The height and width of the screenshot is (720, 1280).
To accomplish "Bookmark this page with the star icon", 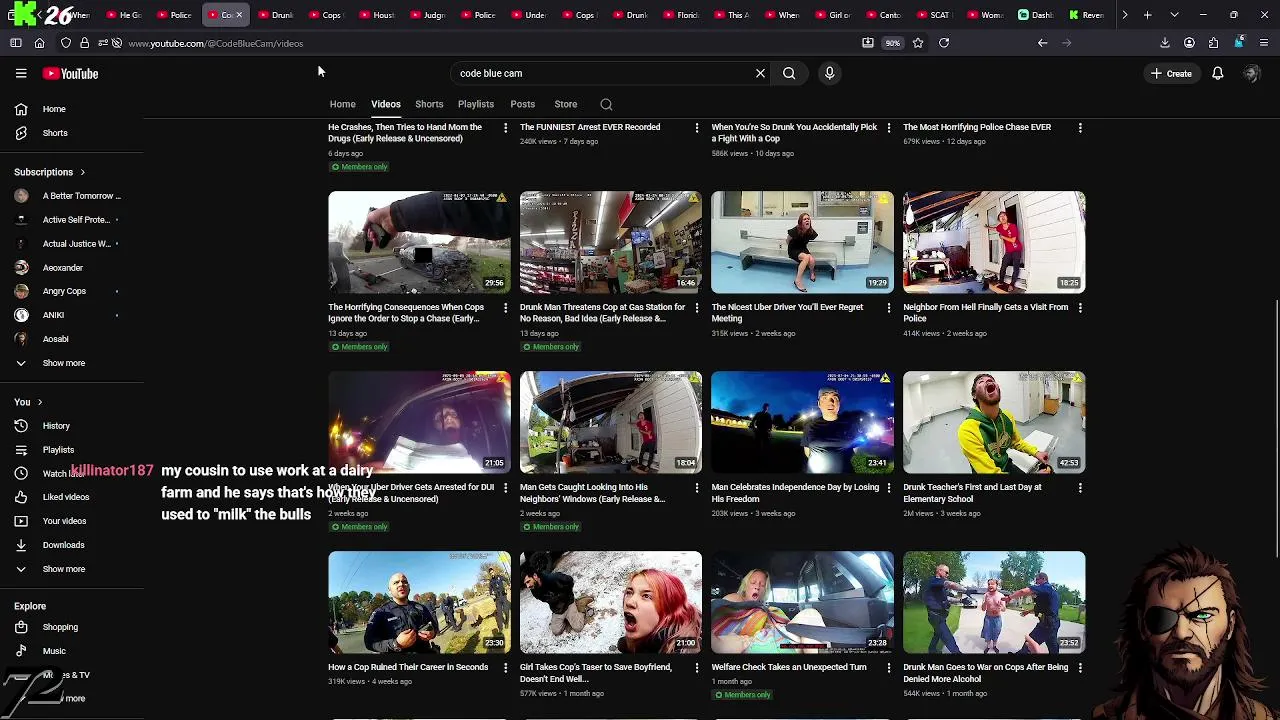I will point(917,43).
